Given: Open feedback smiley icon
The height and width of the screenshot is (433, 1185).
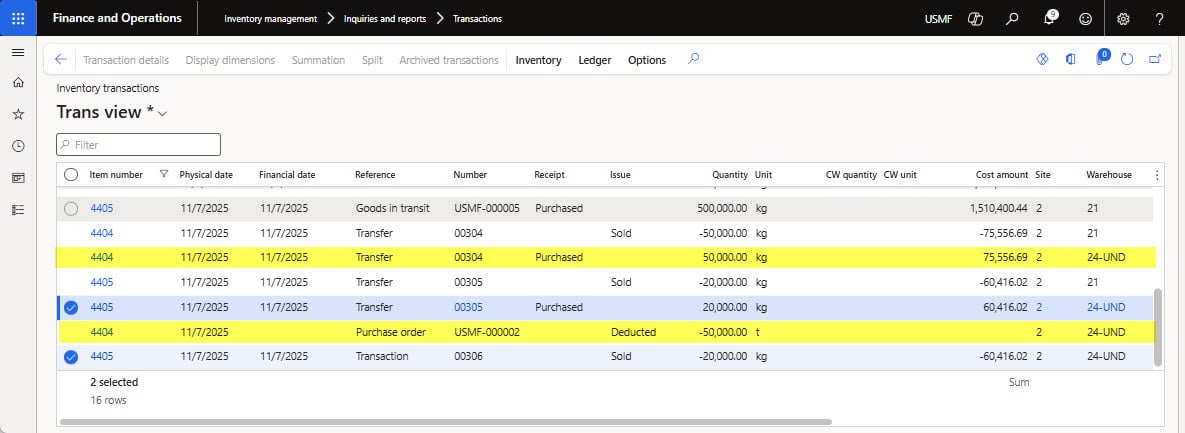Looking at the screenshot, I should (1085, 19).
